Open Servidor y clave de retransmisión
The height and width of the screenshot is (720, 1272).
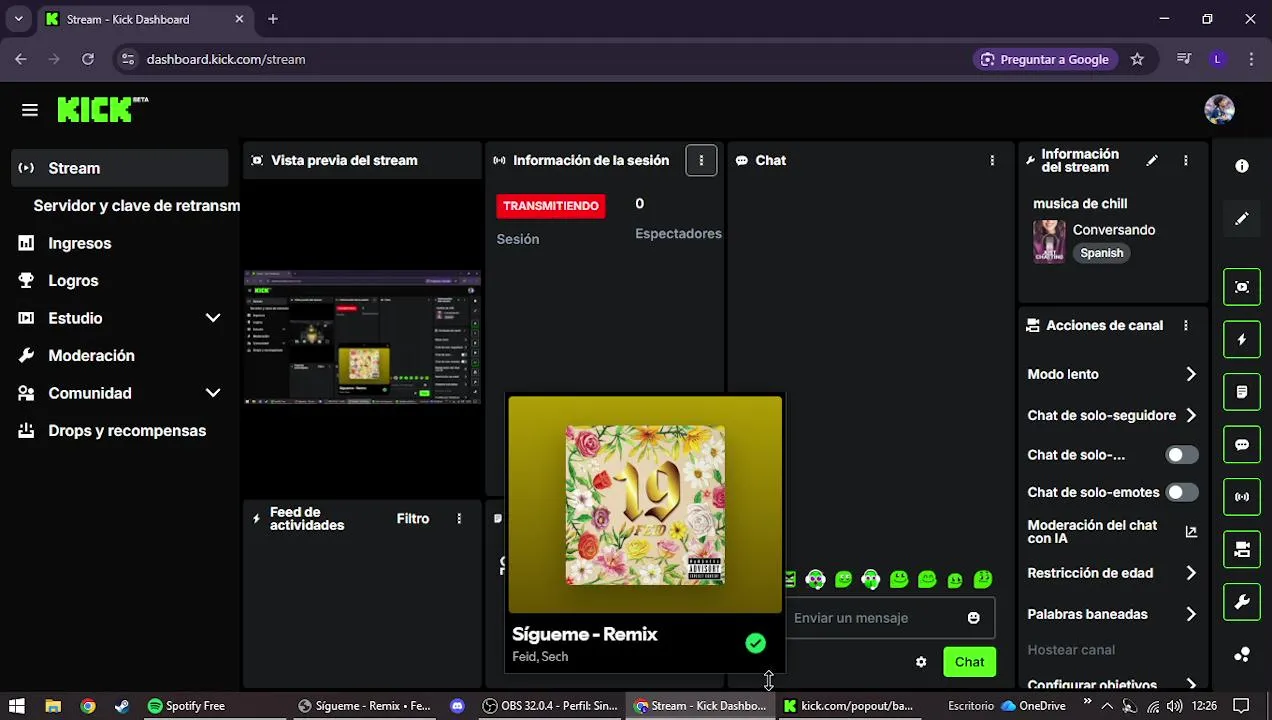[x=136, y=205]
